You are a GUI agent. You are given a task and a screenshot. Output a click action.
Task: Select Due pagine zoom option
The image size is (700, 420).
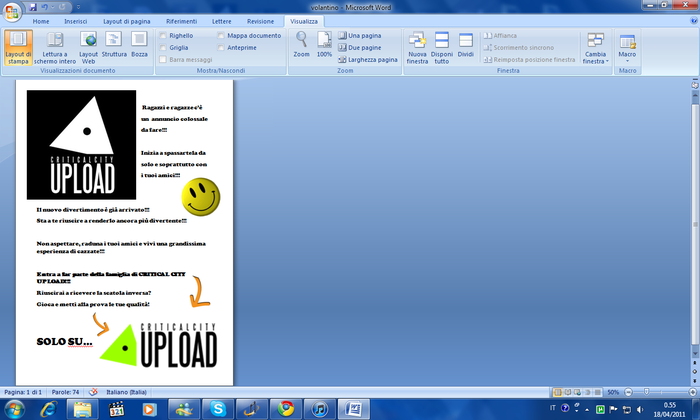pyautogui.click(x=360, y=47)
